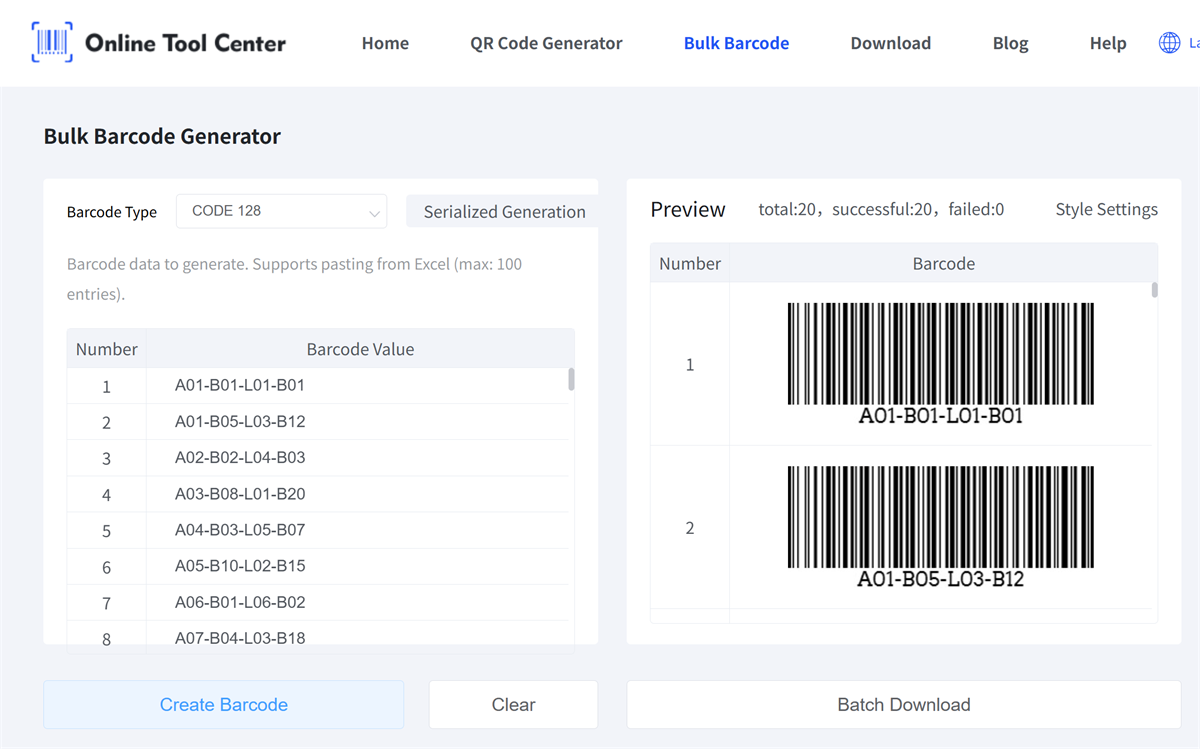Open the QR Code Generator page

coord(546,43)
